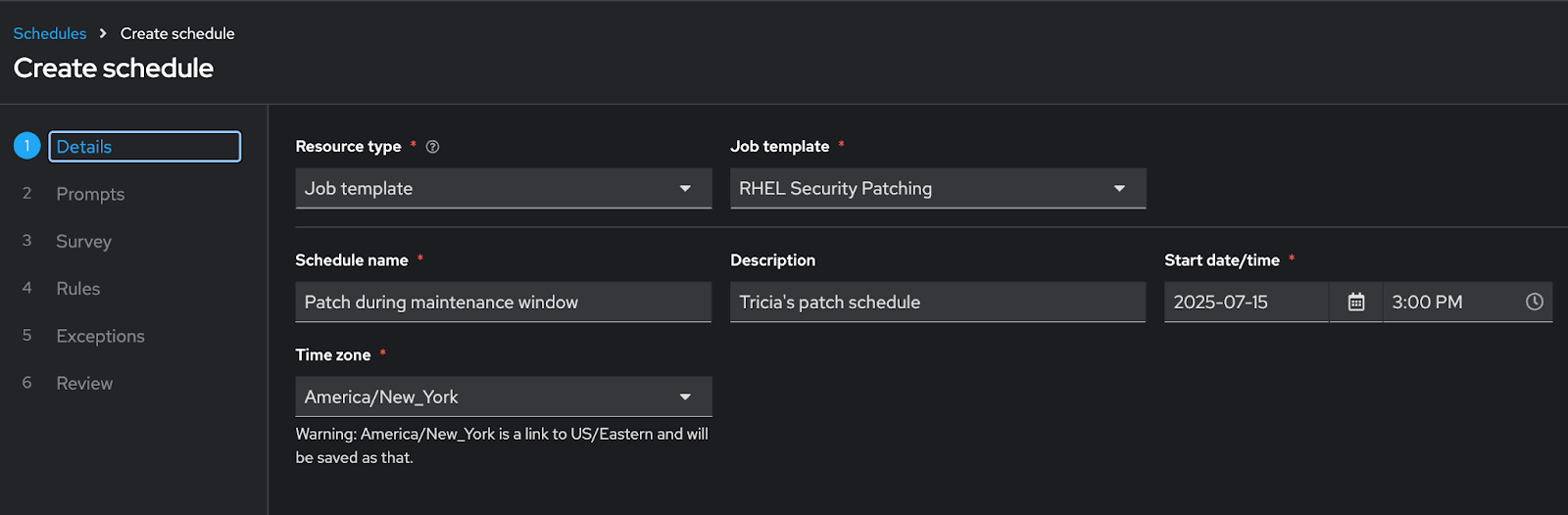The height and width of the screenshot is (515, 1568).
Task: Go to the Survey step
Action: coord(83,241)
